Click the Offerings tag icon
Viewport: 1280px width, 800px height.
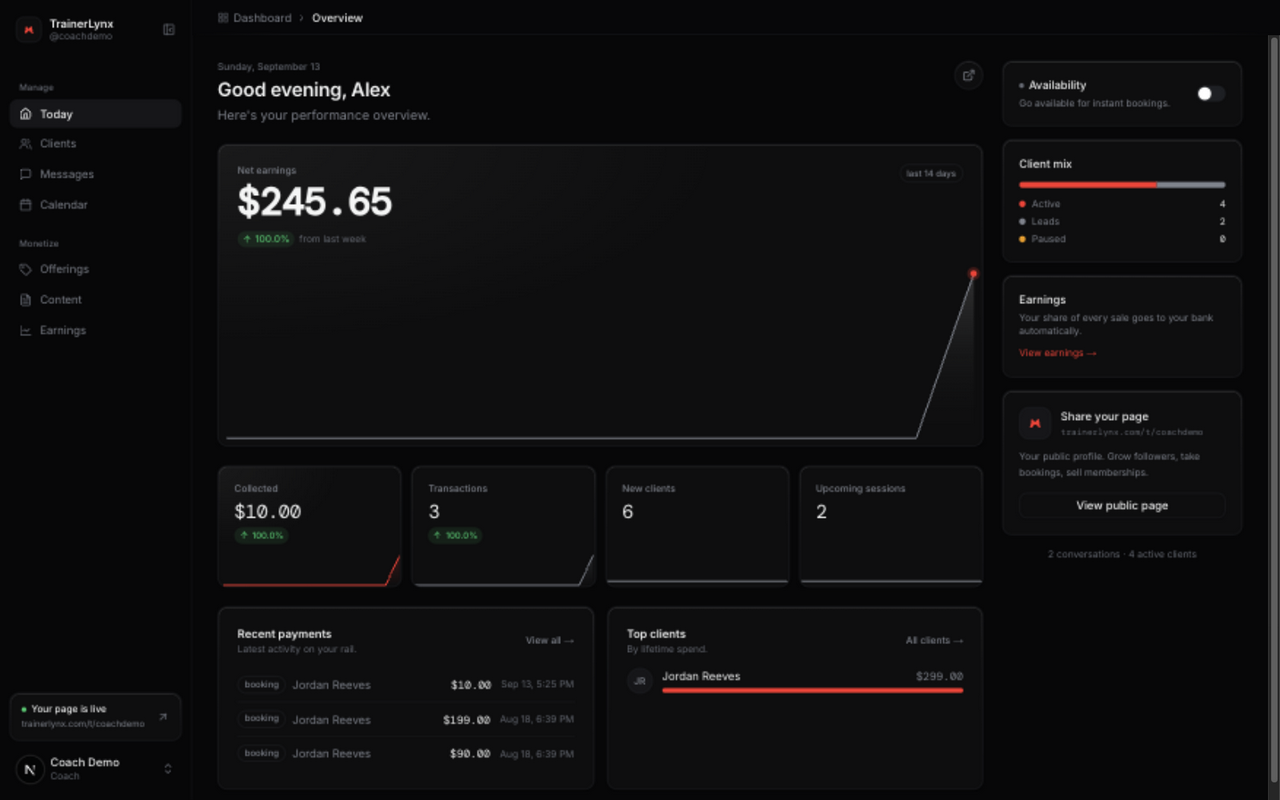click(x=26, y=269)
